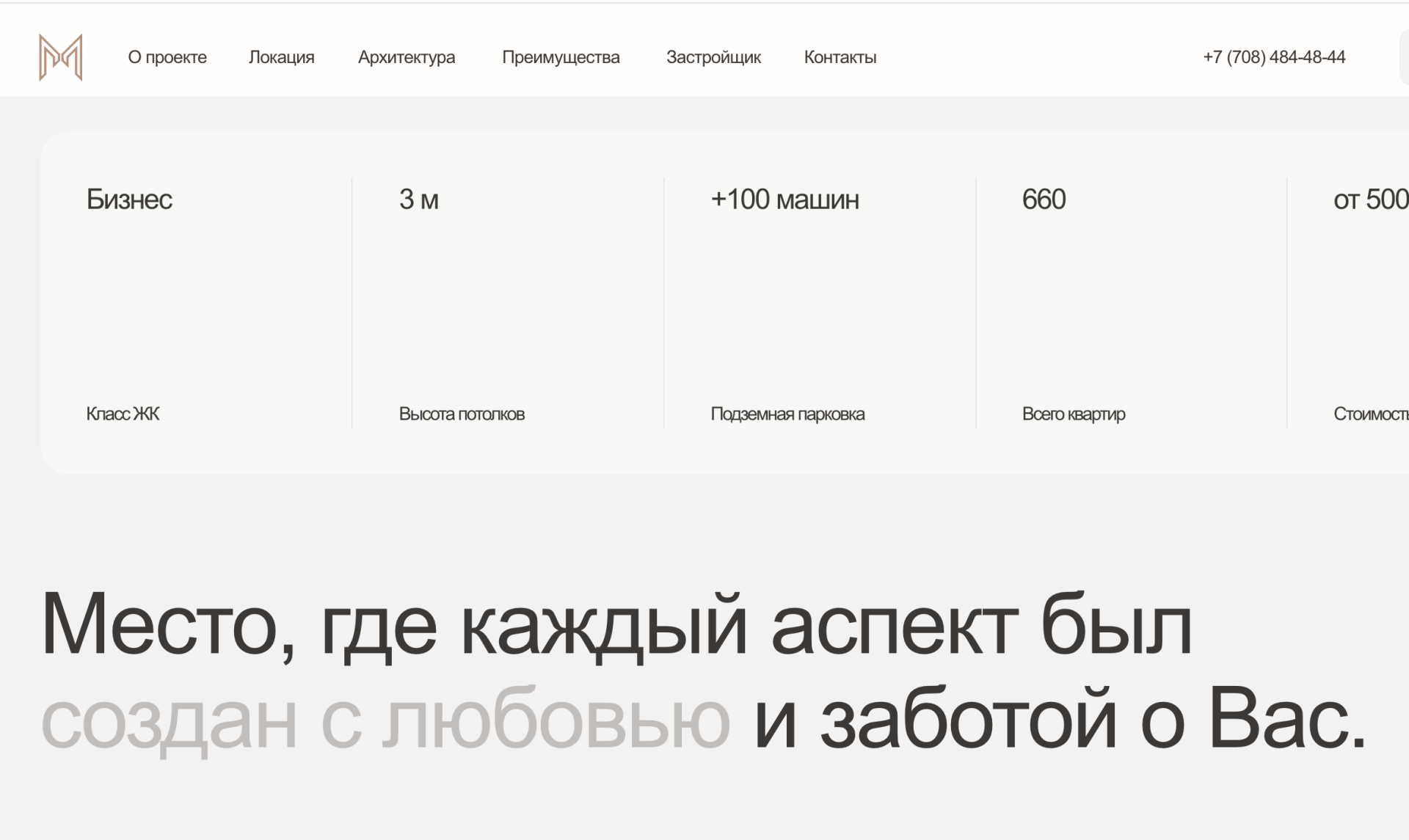Go to Локация section

click(x=281, y=57)
